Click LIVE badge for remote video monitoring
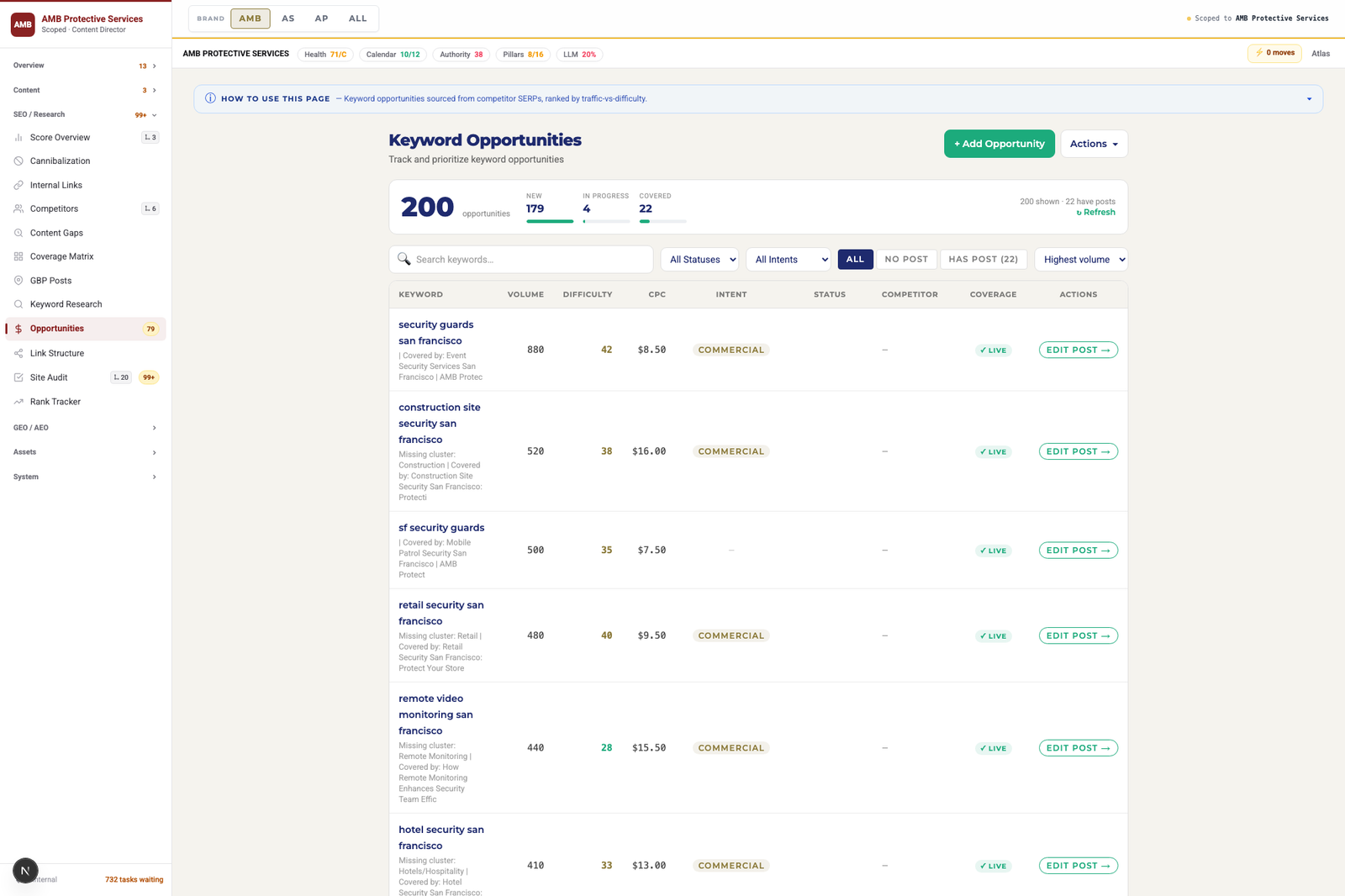 (x=994, y=748)
